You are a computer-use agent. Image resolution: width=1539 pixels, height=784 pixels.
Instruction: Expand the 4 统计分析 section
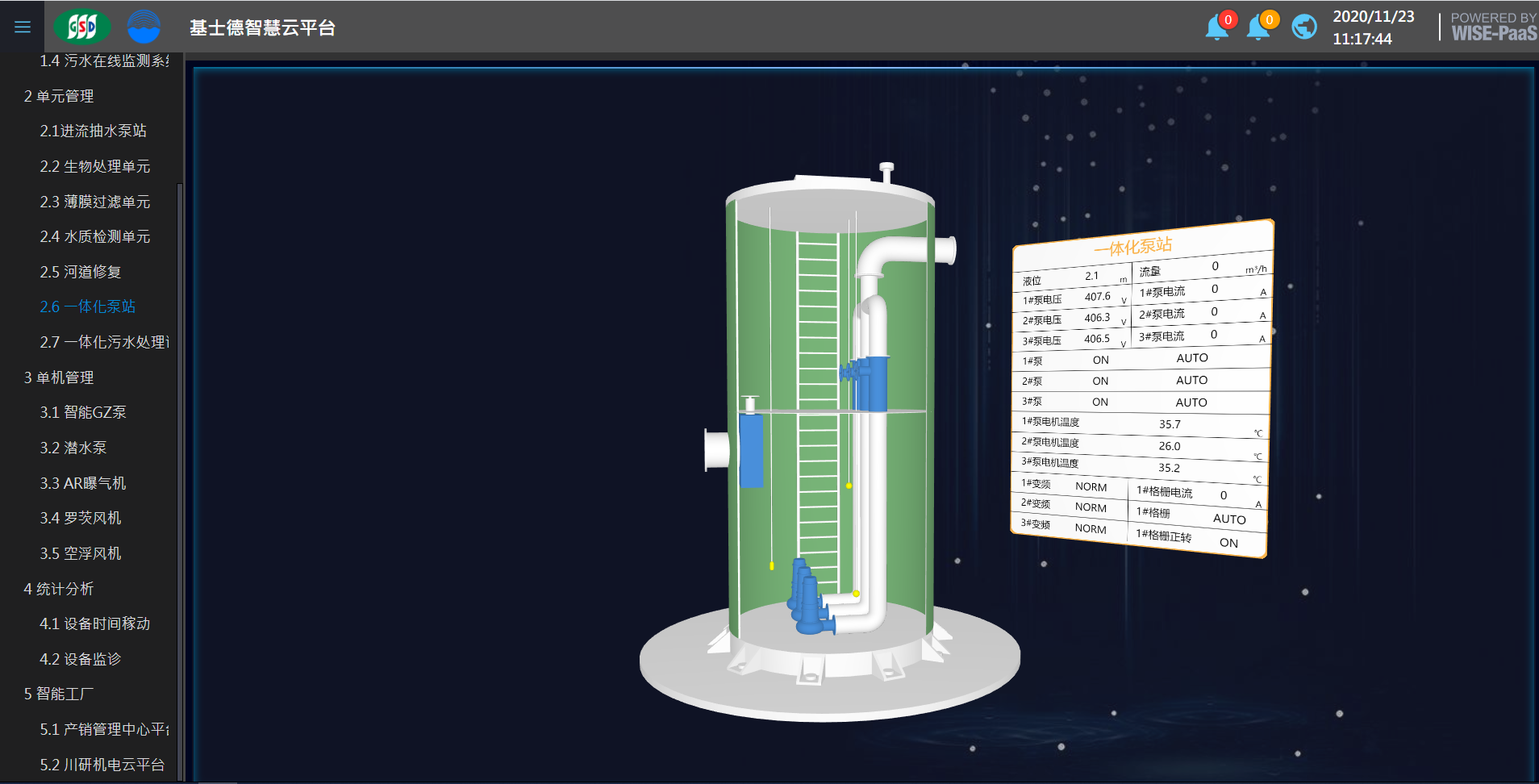click(x=59, y=589)
